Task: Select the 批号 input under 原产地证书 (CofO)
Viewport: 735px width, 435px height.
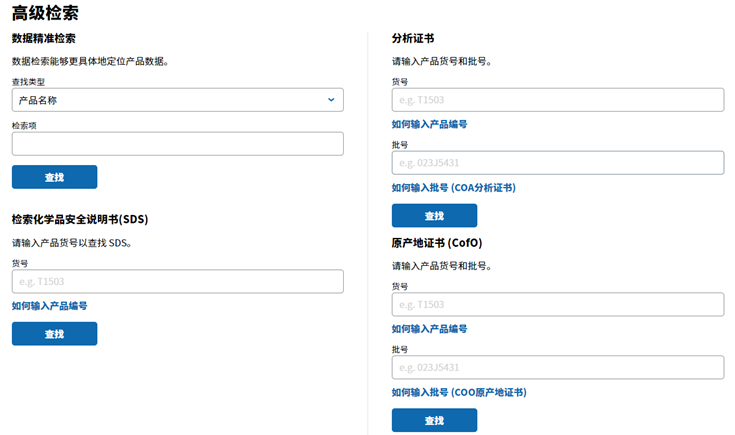Action: point(557,367)
